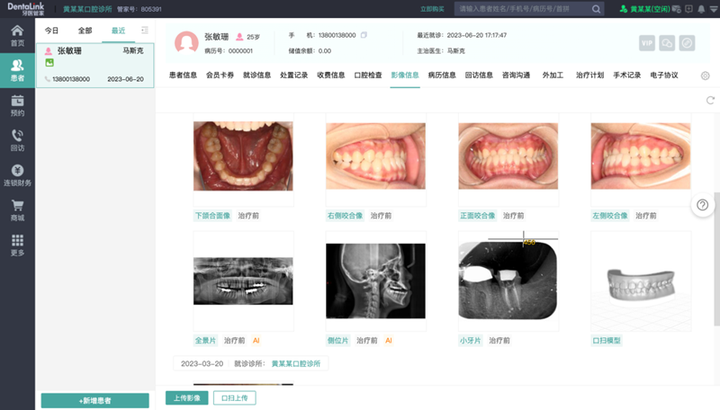This screenshot has height=410, width=720.
Task: Open the 手术记录 tab
Action: point(627,75)
